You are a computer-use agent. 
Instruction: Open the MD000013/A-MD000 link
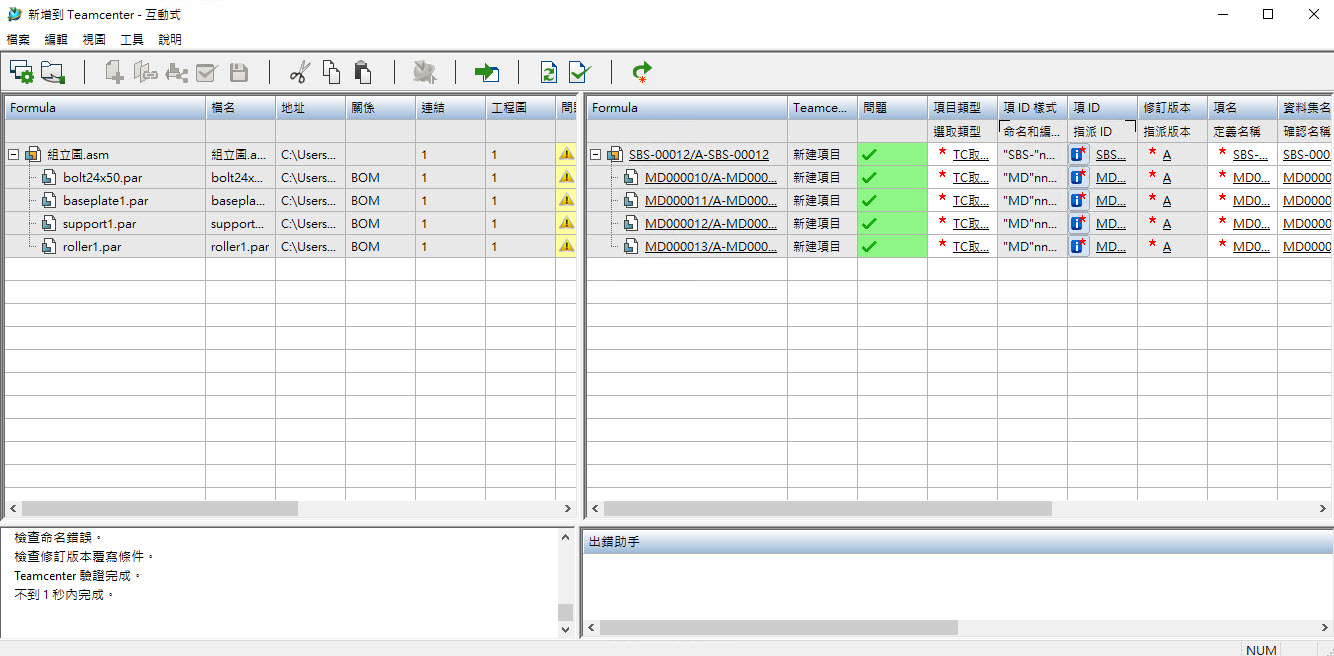(x=711, y=247)
